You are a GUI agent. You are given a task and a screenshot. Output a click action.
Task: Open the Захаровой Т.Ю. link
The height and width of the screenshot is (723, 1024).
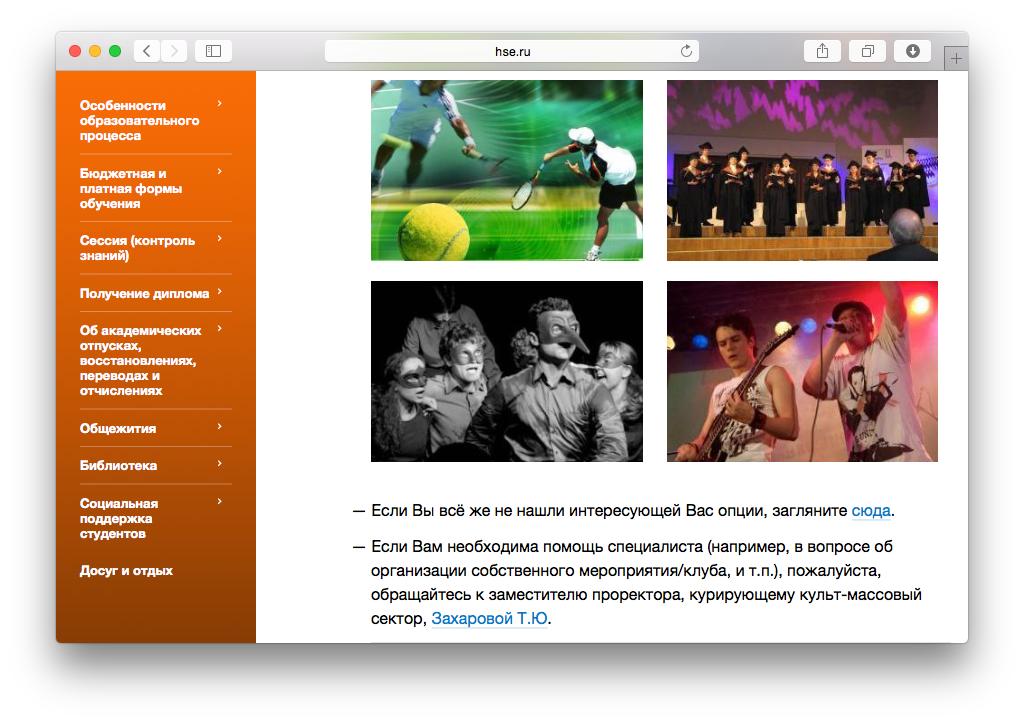(489, 619)
